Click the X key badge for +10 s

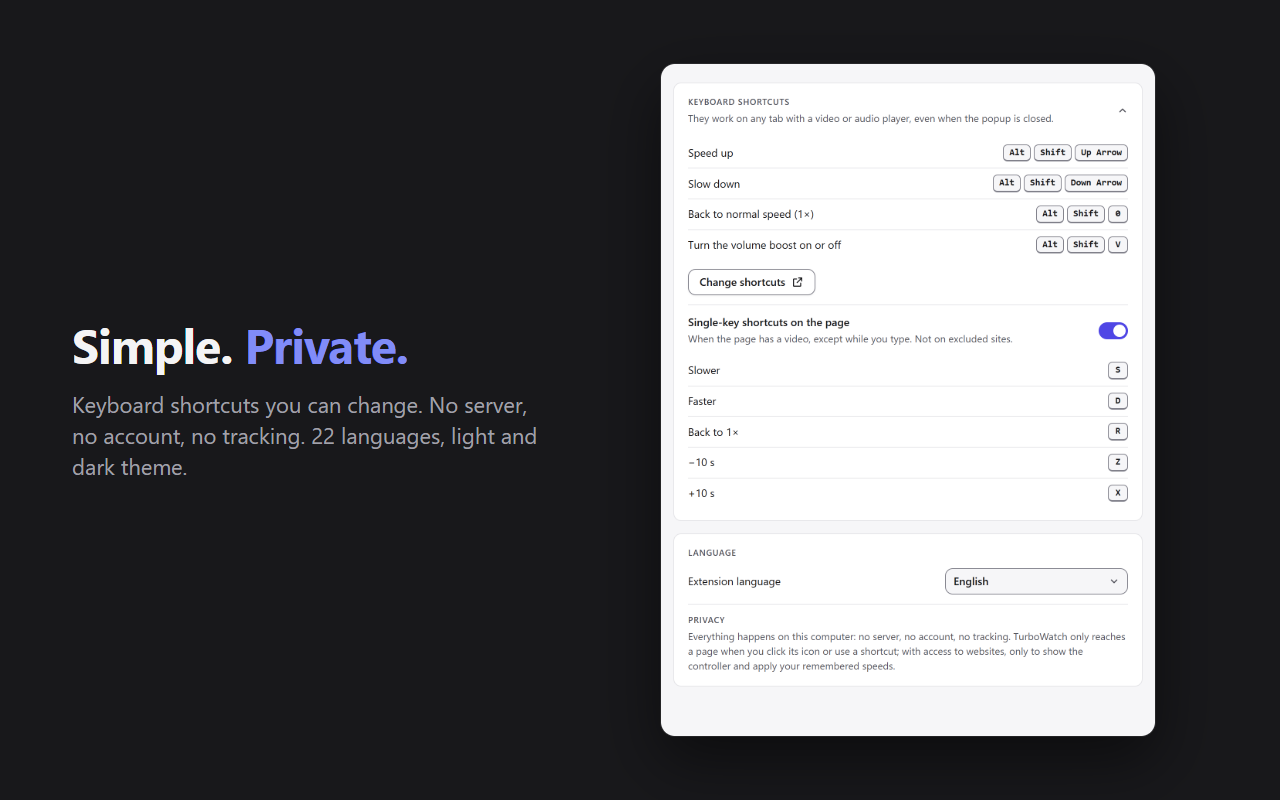point(1118,493)
